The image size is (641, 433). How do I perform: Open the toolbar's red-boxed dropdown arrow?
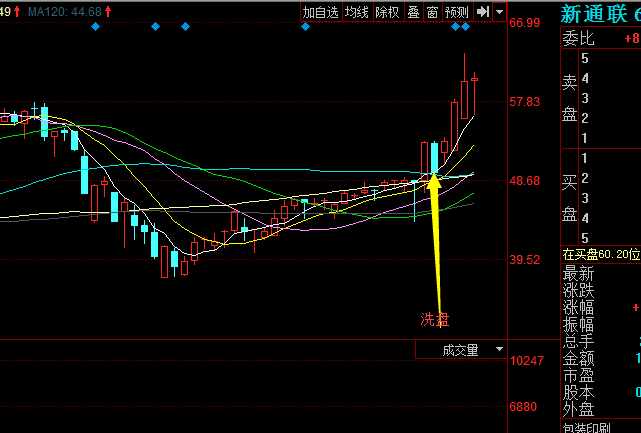500,12
